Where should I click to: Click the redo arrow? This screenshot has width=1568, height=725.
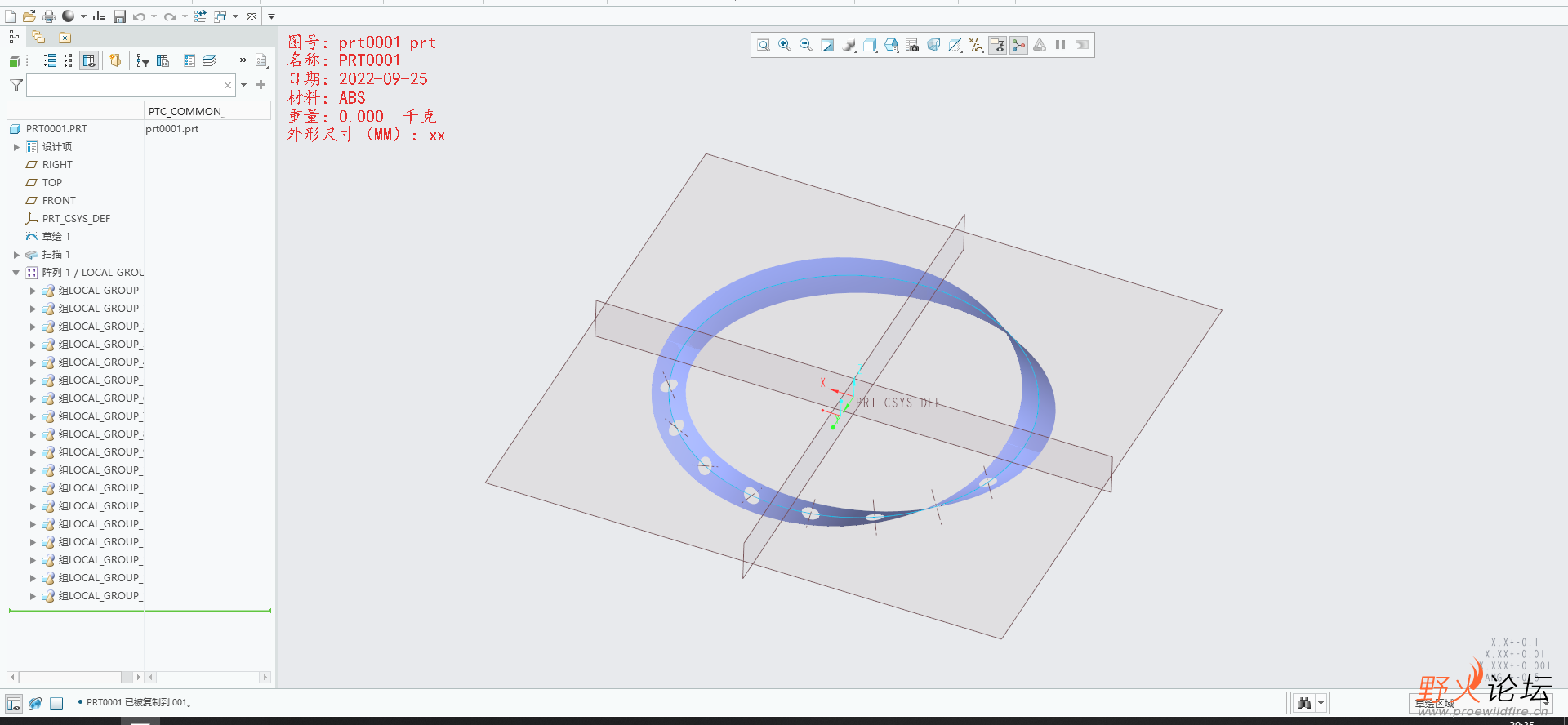(170, 16)
